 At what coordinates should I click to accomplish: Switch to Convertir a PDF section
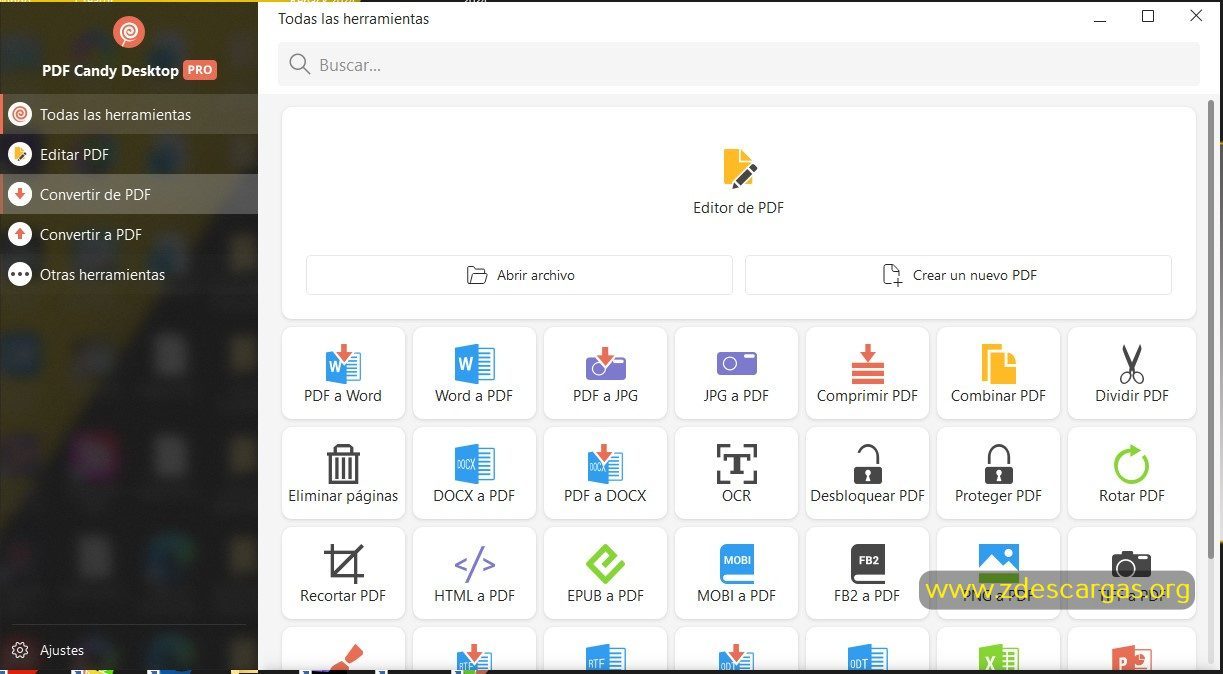pos(129,234)
